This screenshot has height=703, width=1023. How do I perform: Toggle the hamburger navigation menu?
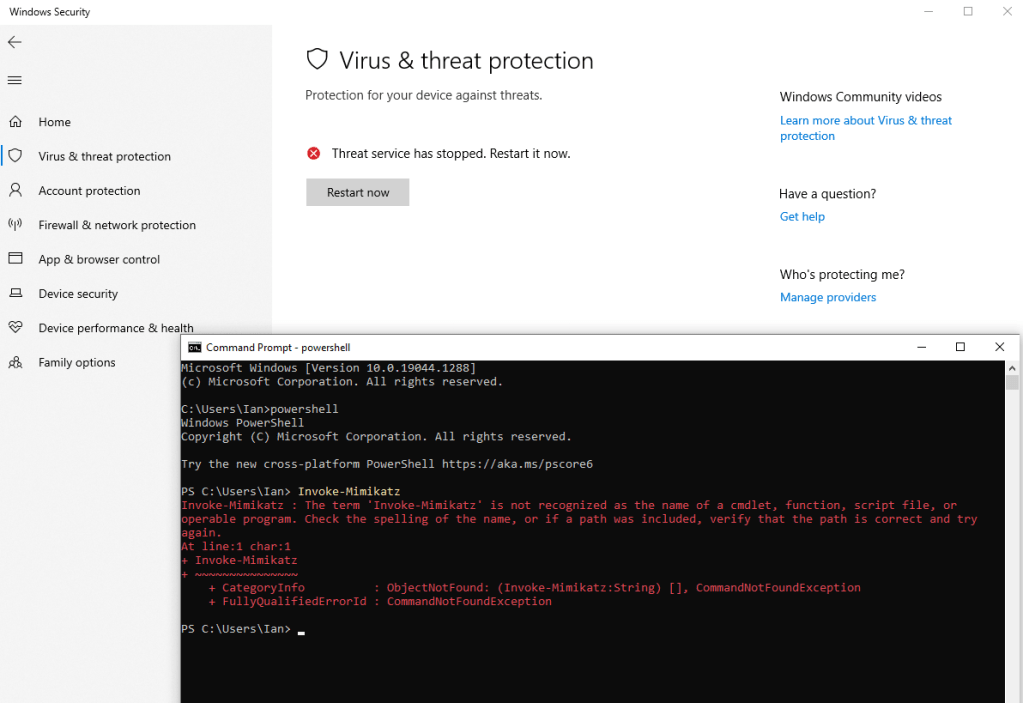pyautogui.click(x=14, y=80)
